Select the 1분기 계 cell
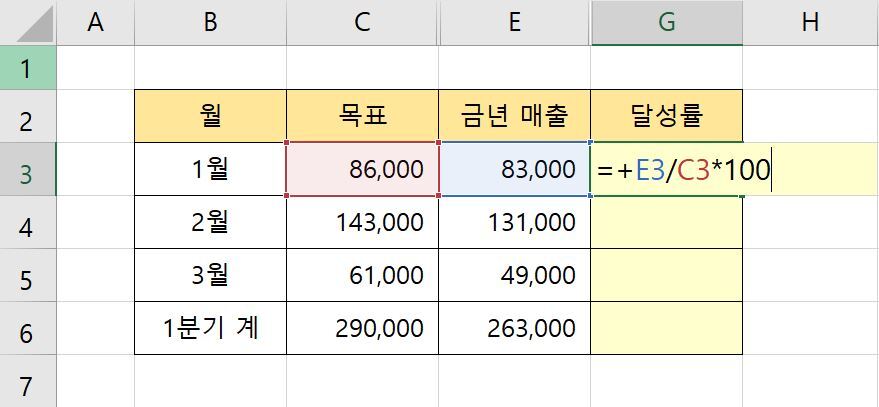 210,328
